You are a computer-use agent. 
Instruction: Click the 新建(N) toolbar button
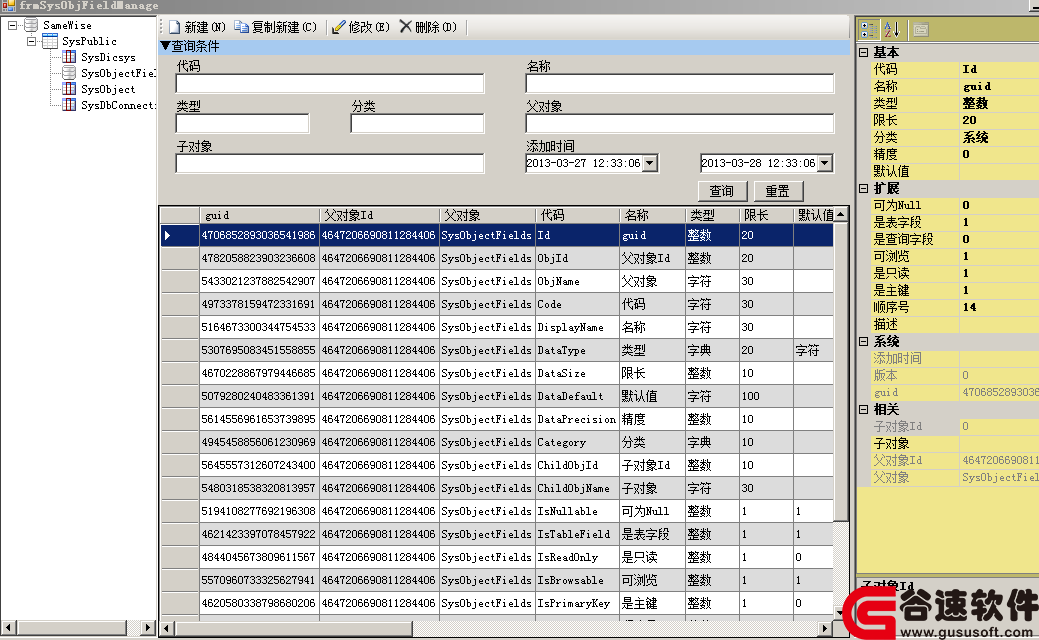click(197, 27)
